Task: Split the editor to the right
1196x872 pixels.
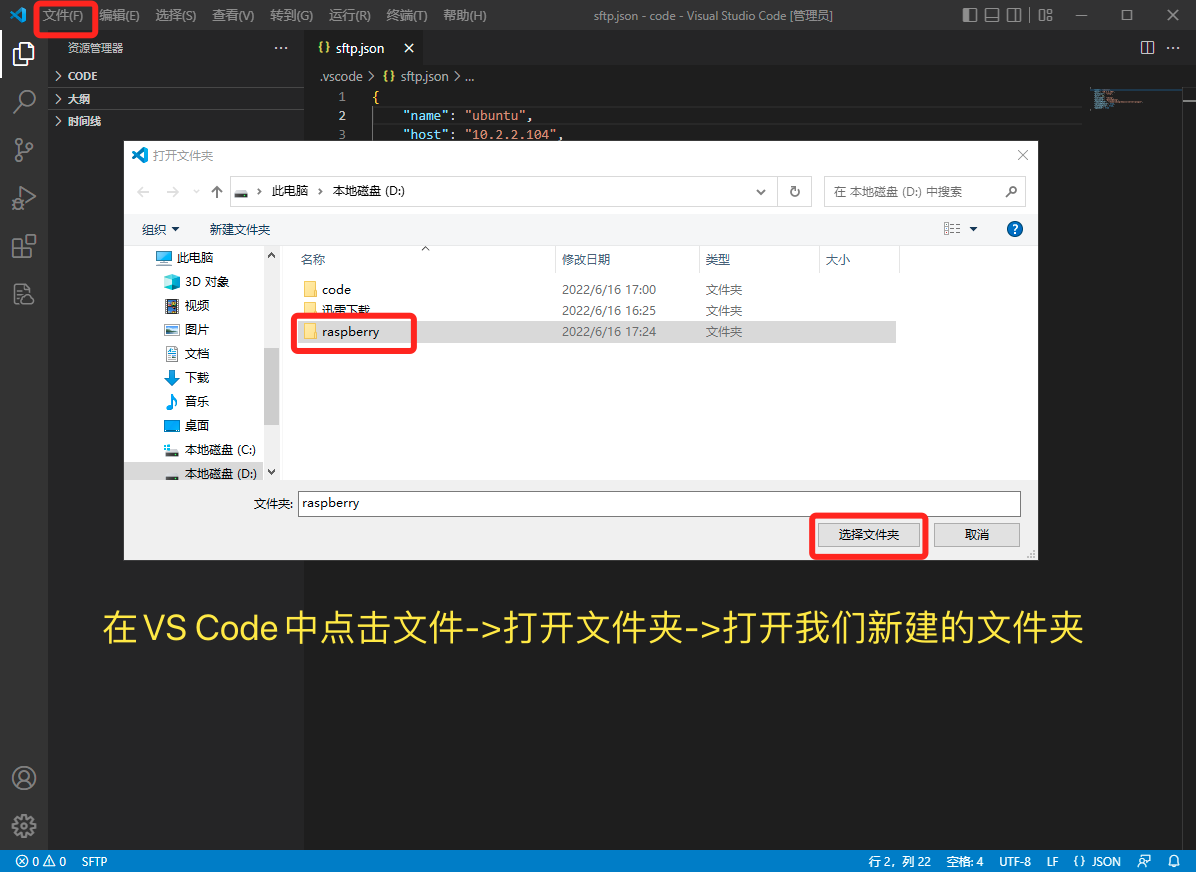Action: coord(1147,48)
